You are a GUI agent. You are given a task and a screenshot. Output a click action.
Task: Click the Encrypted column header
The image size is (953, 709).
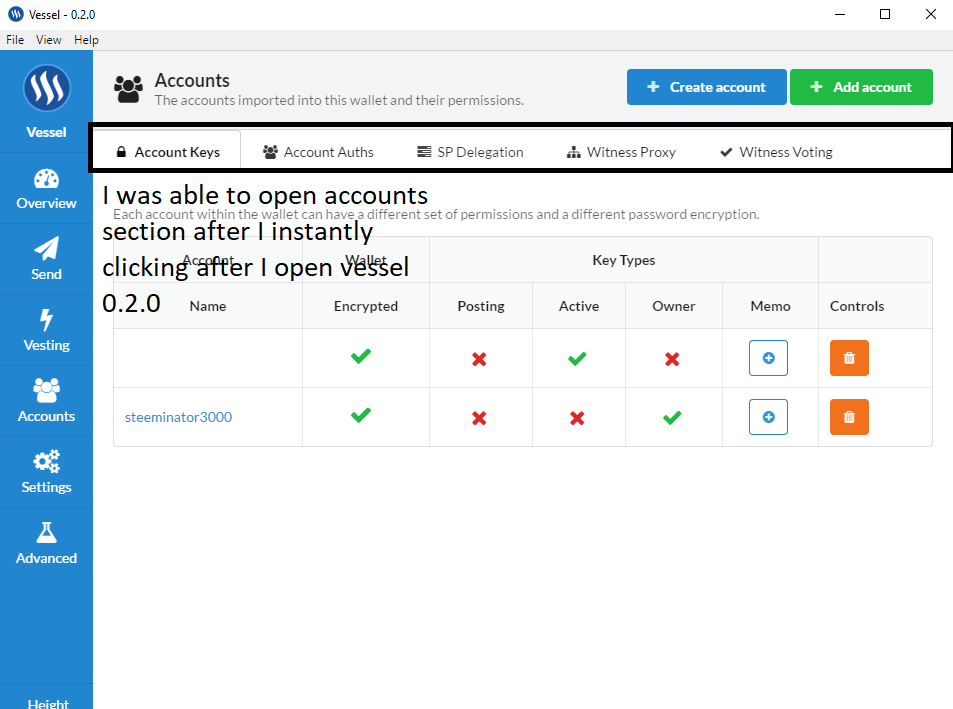click(366, 306)
